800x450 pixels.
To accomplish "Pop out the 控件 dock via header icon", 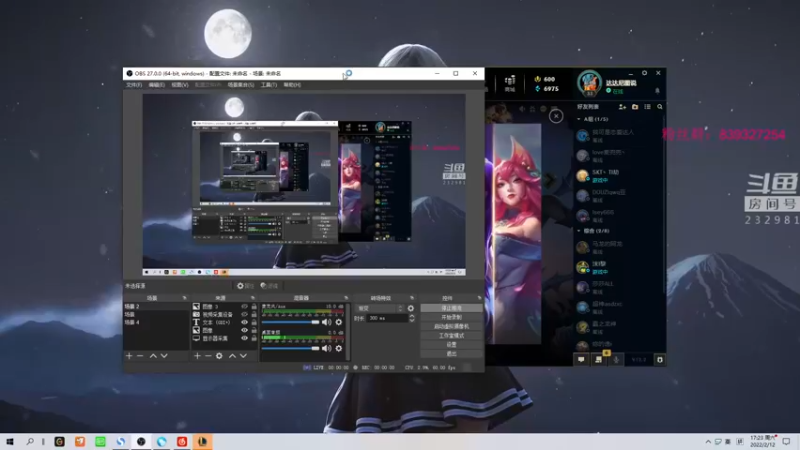I will (479, 298).
